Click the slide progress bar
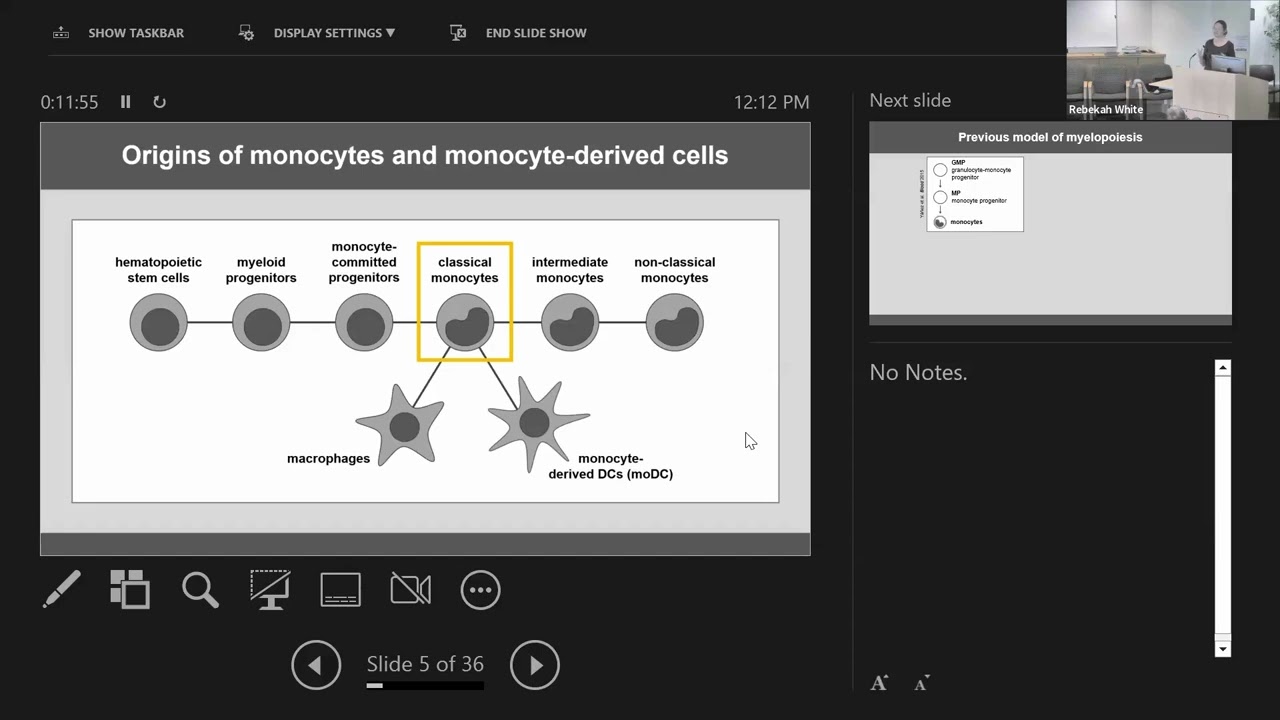The height and width of the screenshot is (720, 1280). 425,686
